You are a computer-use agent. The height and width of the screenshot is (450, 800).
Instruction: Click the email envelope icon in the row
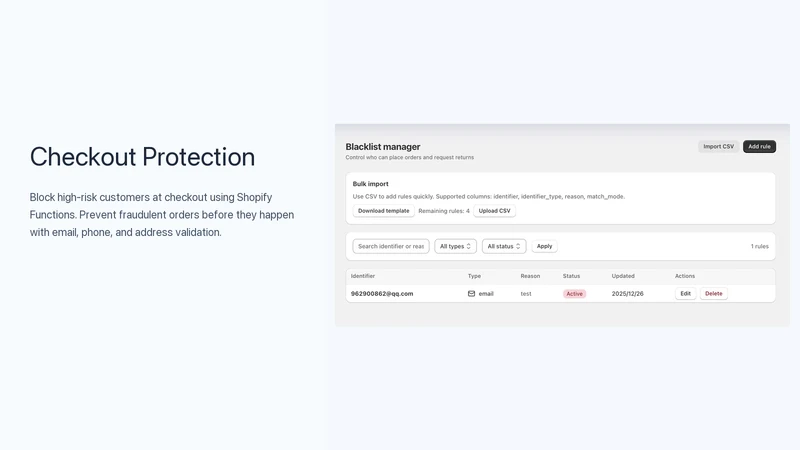471,294
